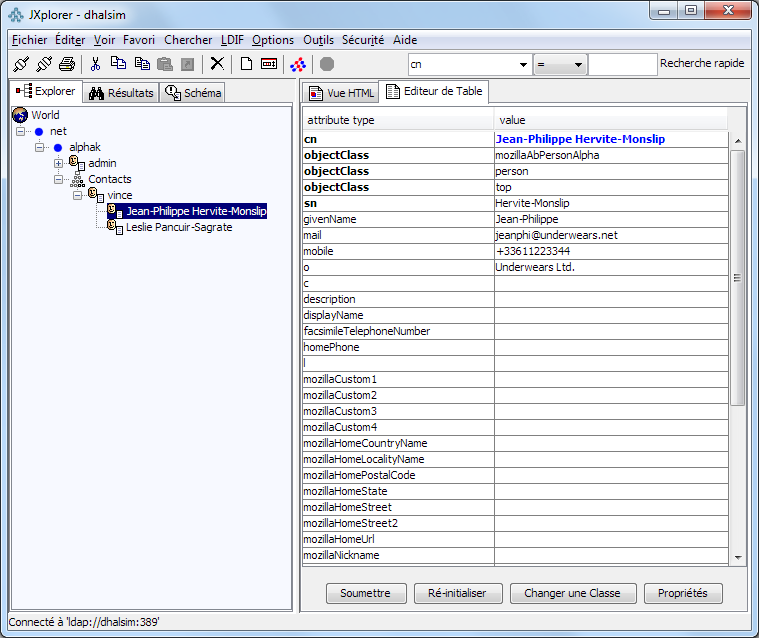Select the Editeur de Table tab
The image size is (759, 638).
[x=434, y=91]
